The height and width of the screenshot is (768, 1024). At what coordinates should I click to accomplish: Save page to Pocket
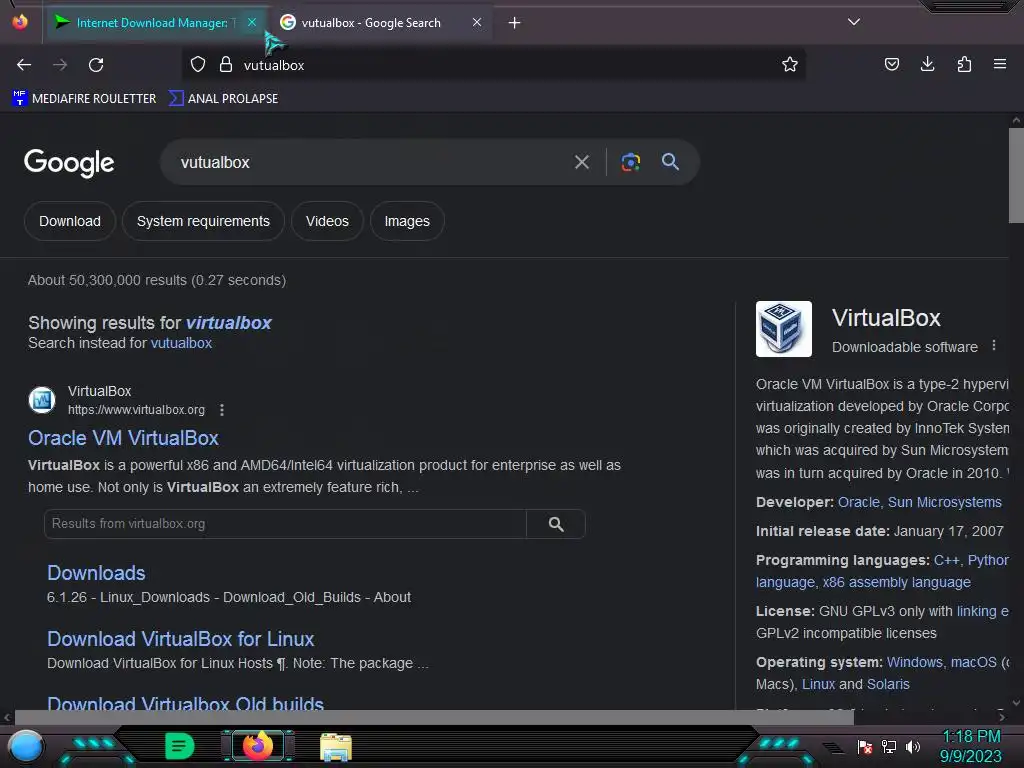click(x=891, y=65)
